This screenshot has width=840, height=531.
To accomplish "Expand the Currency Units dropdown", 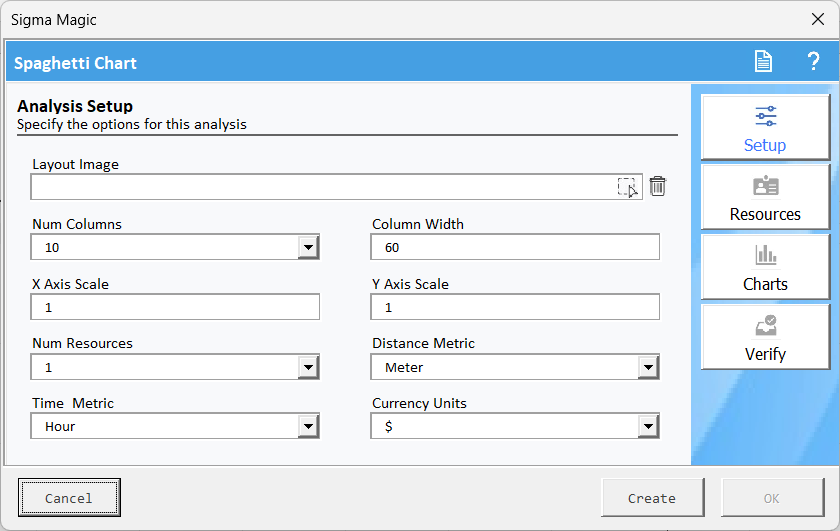I will pos(648,427).
